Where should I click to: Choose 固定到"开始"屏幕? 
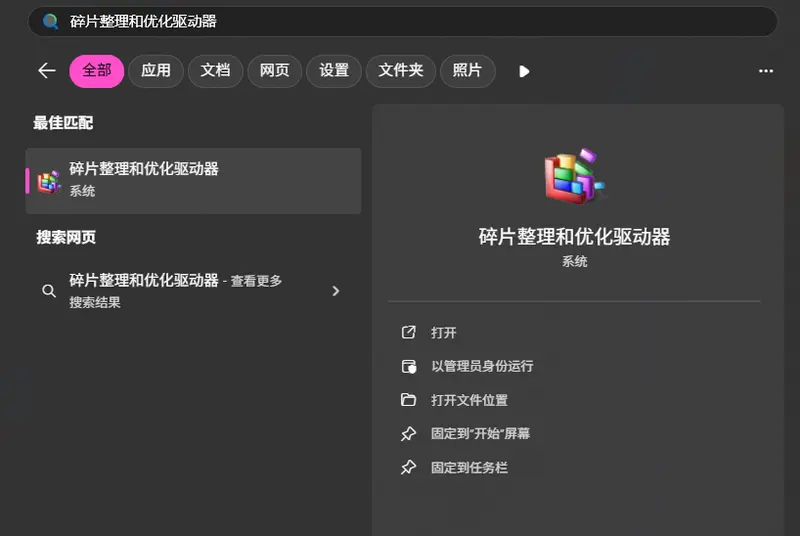click(480, 433)
